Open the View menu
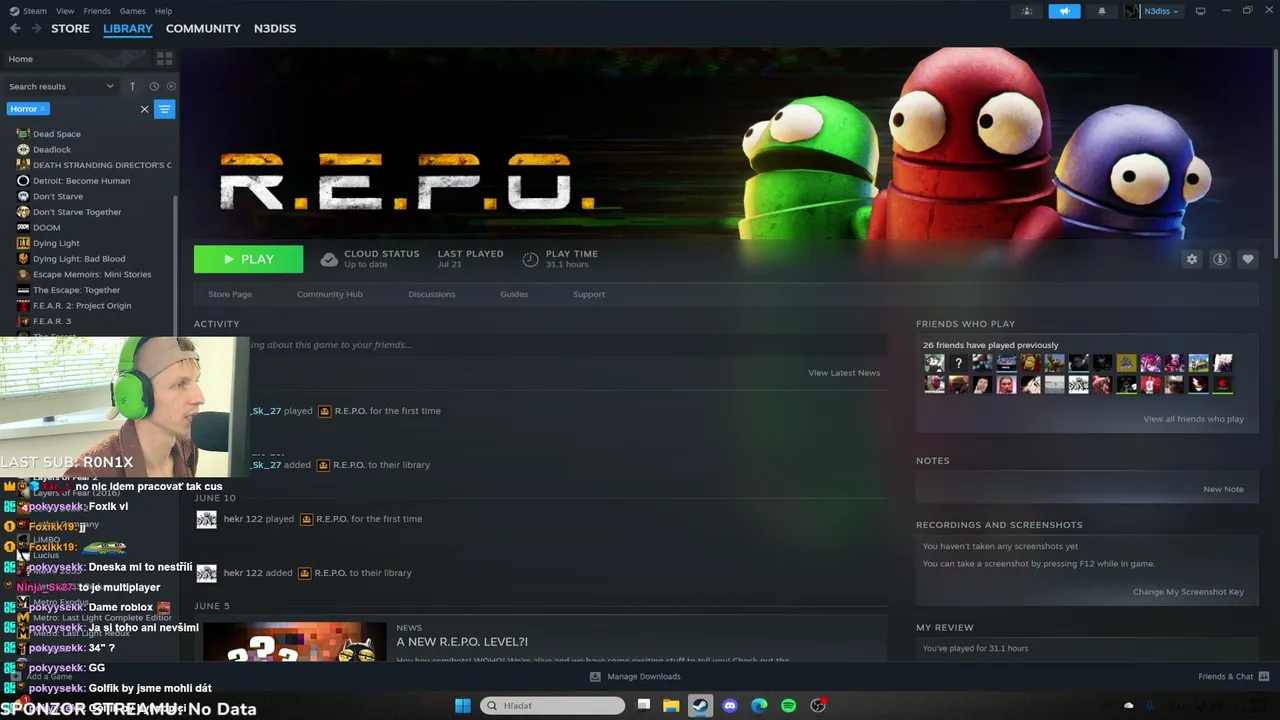Viewport: 1280px width, 720px height. point(65,11)
